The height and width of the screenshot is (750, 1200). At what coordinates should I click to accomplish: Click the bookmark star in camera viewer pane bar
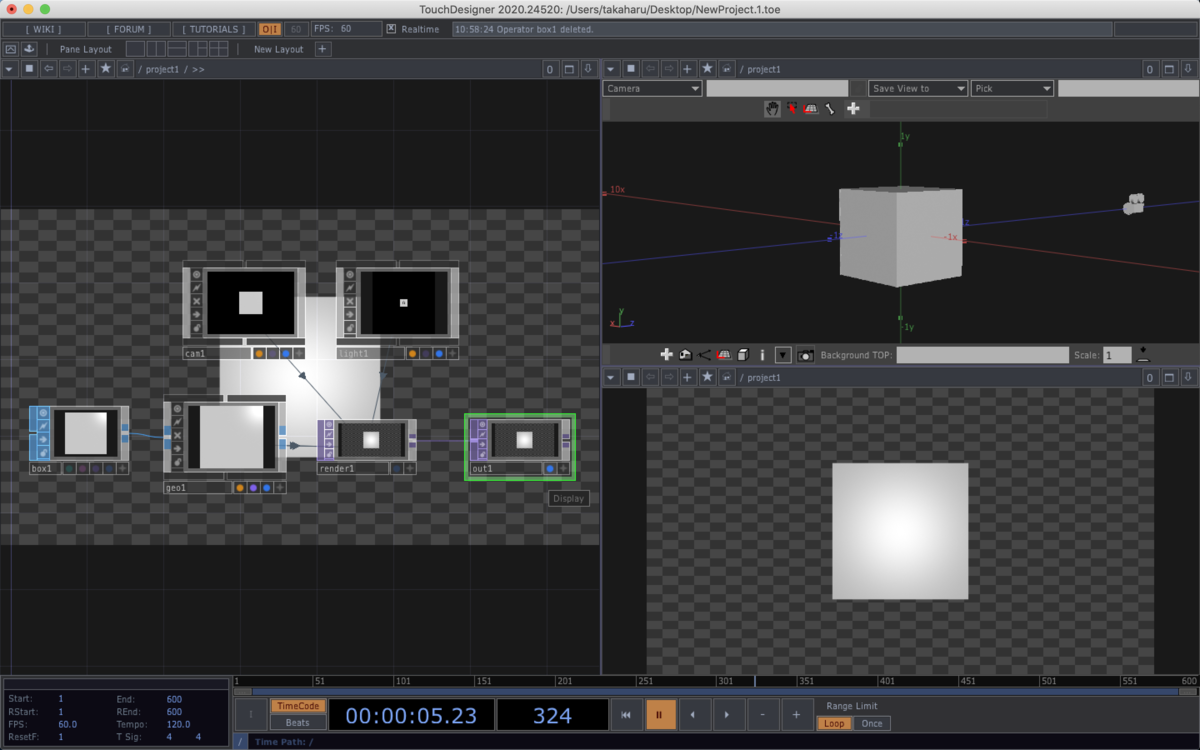(x=707, y=69)
